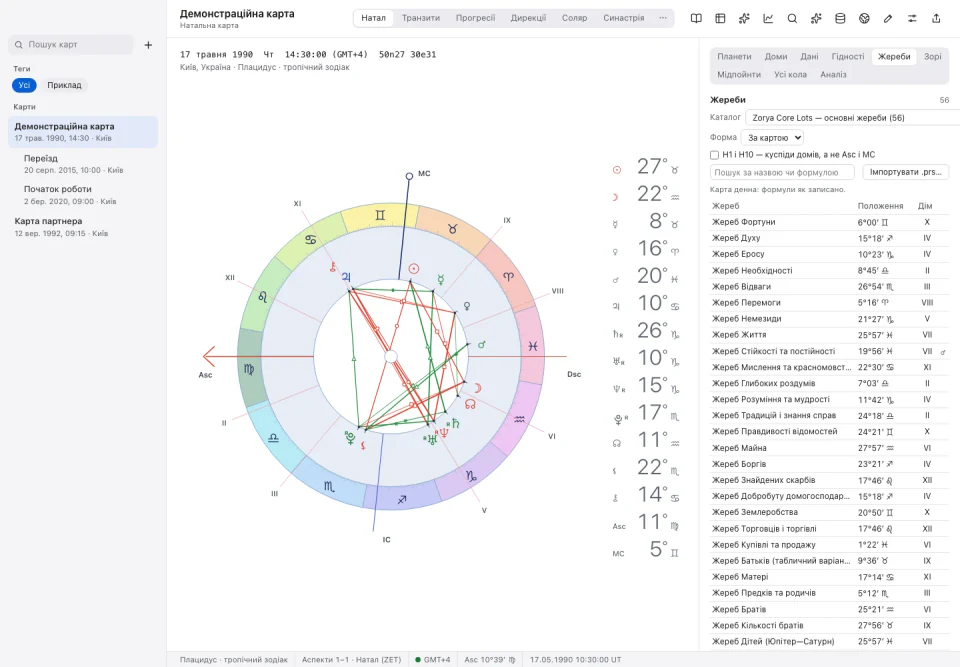The image size is (960, 667).
Task: Click the magnifier icon in the top toolbar
Action: click(792, 18)
